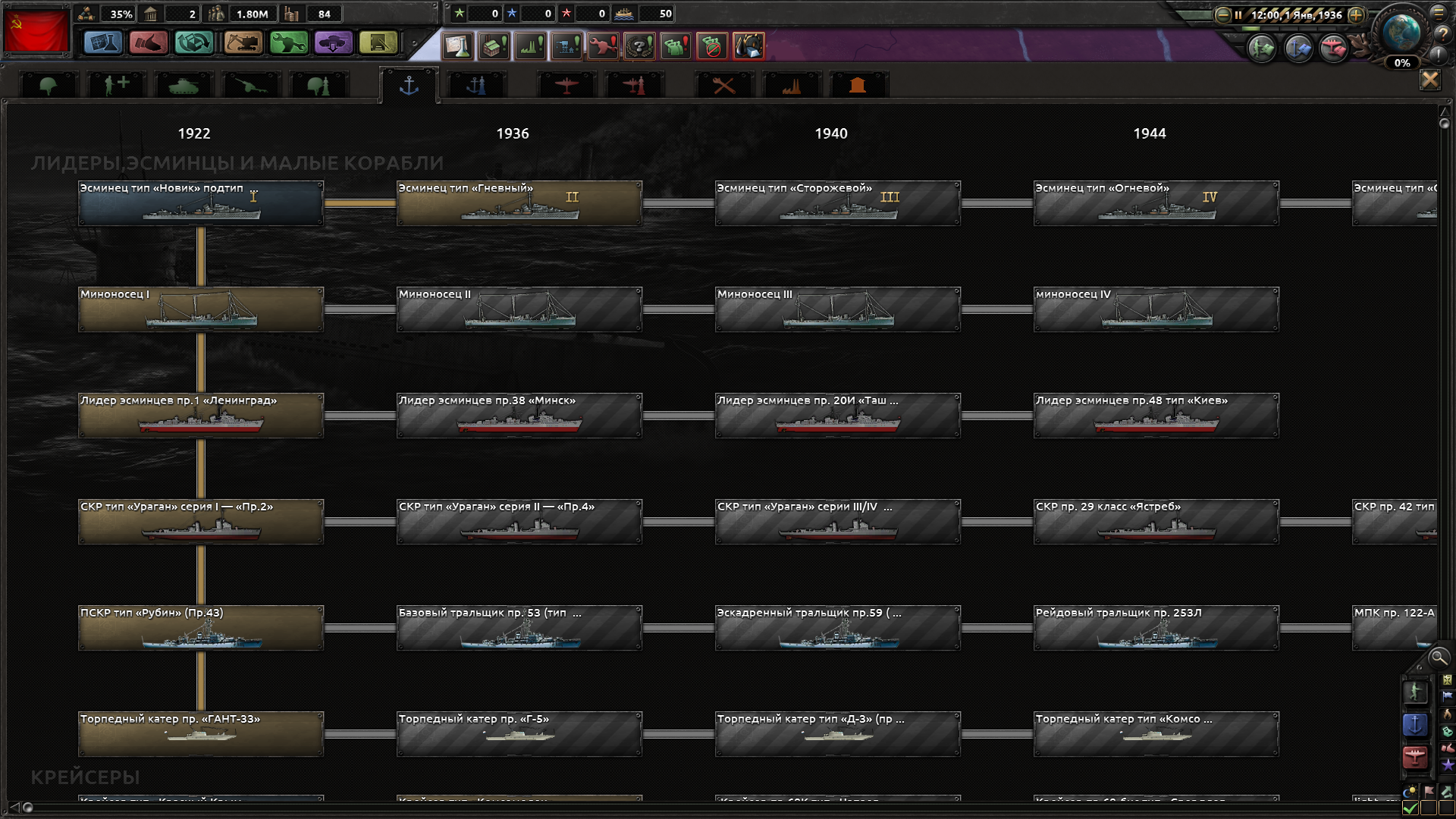Switch to Artillery research tab
Viewport: 1456px width, 819px height.
point(252,86)
